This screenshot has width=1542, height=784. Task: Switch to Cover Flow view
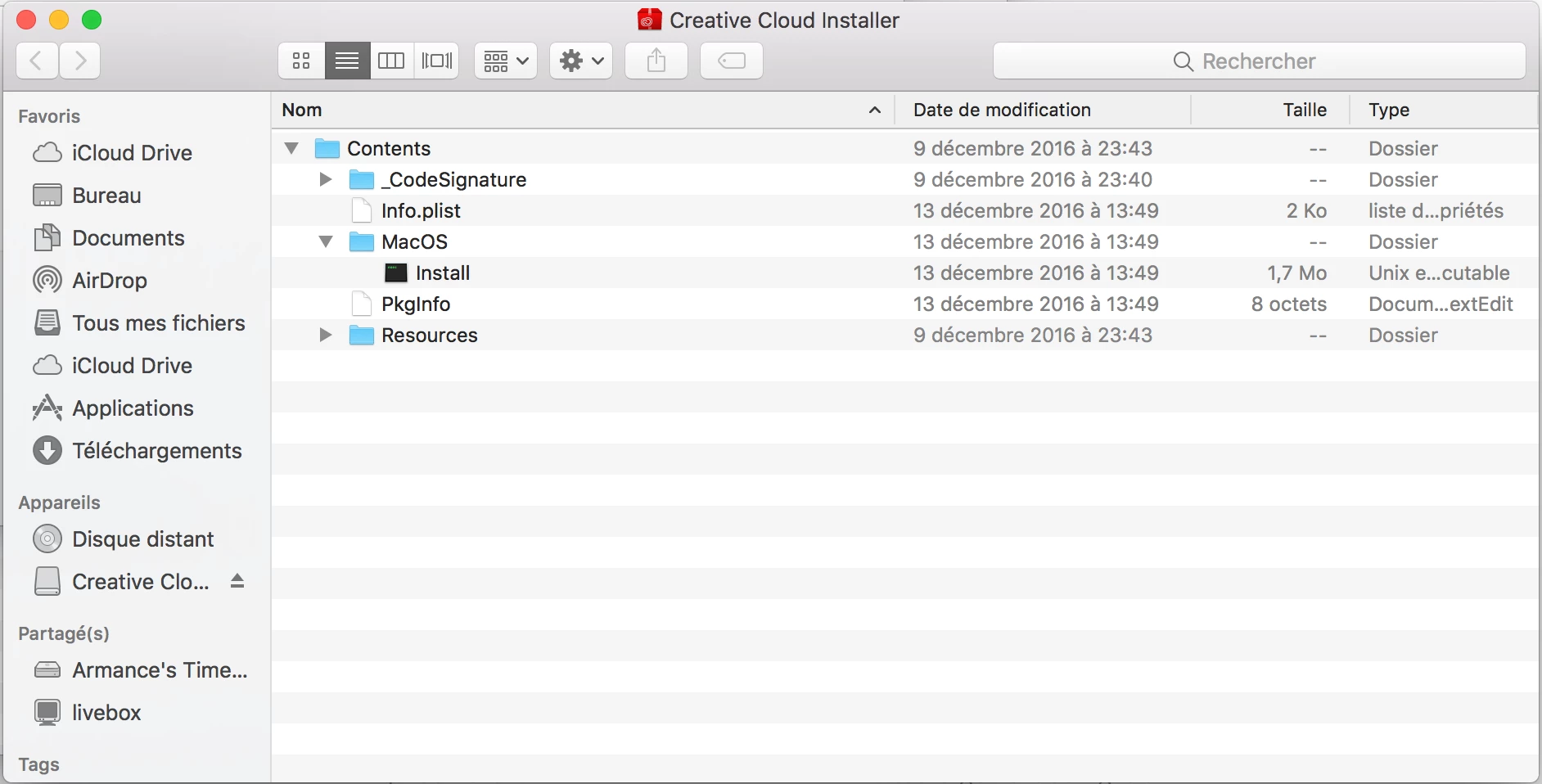[437, 61]
